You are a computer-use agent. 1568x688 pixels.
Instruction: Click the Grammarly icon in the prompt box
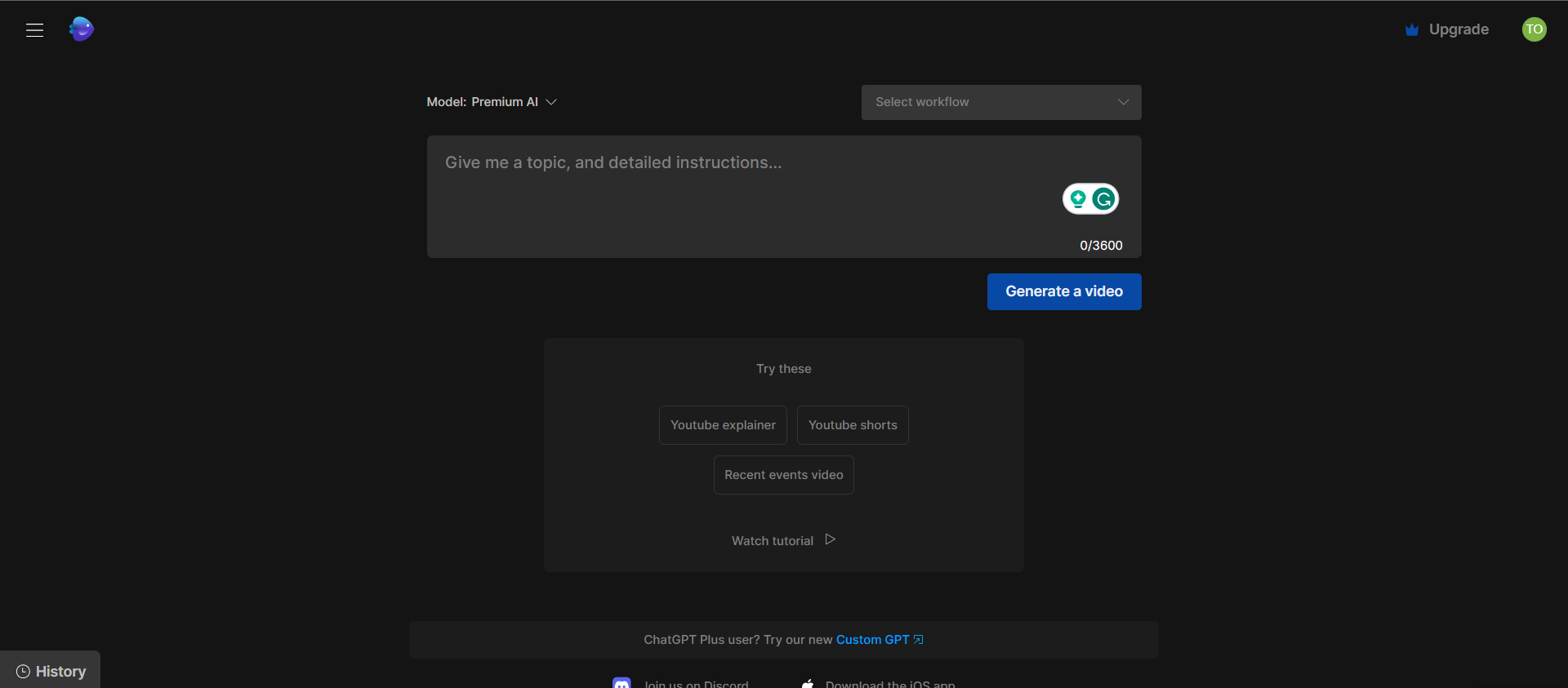point(1104,199)
